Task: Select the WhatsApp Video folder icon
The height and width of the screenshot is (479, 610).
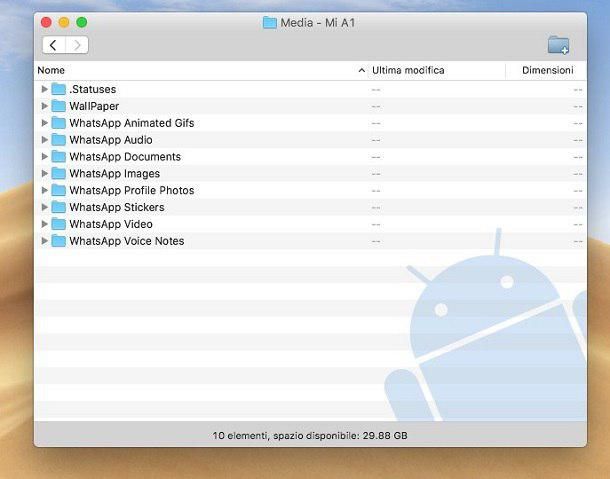Action: (x=58, y=224)
